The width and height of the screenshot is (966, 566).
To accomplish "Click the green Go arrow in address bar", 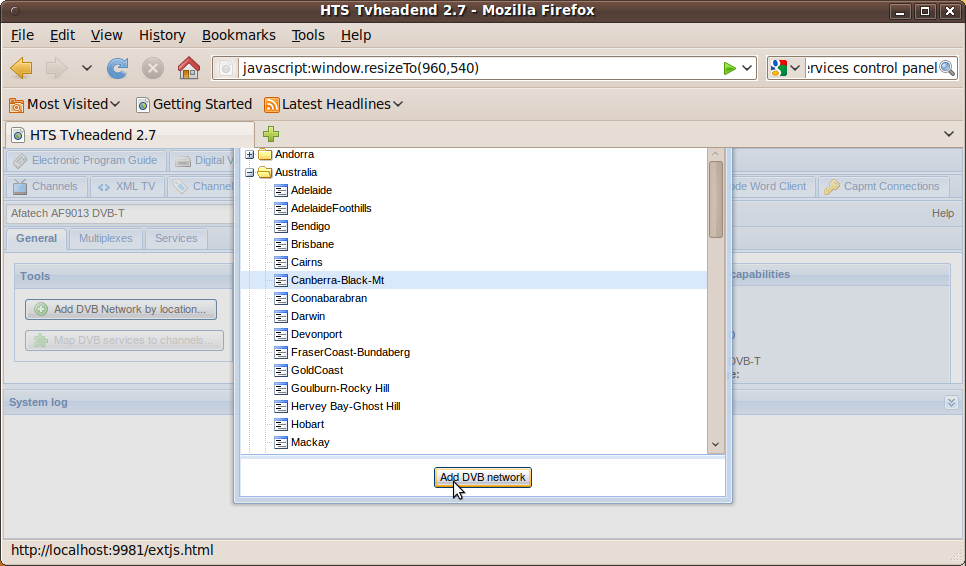I will pos(729,68).
